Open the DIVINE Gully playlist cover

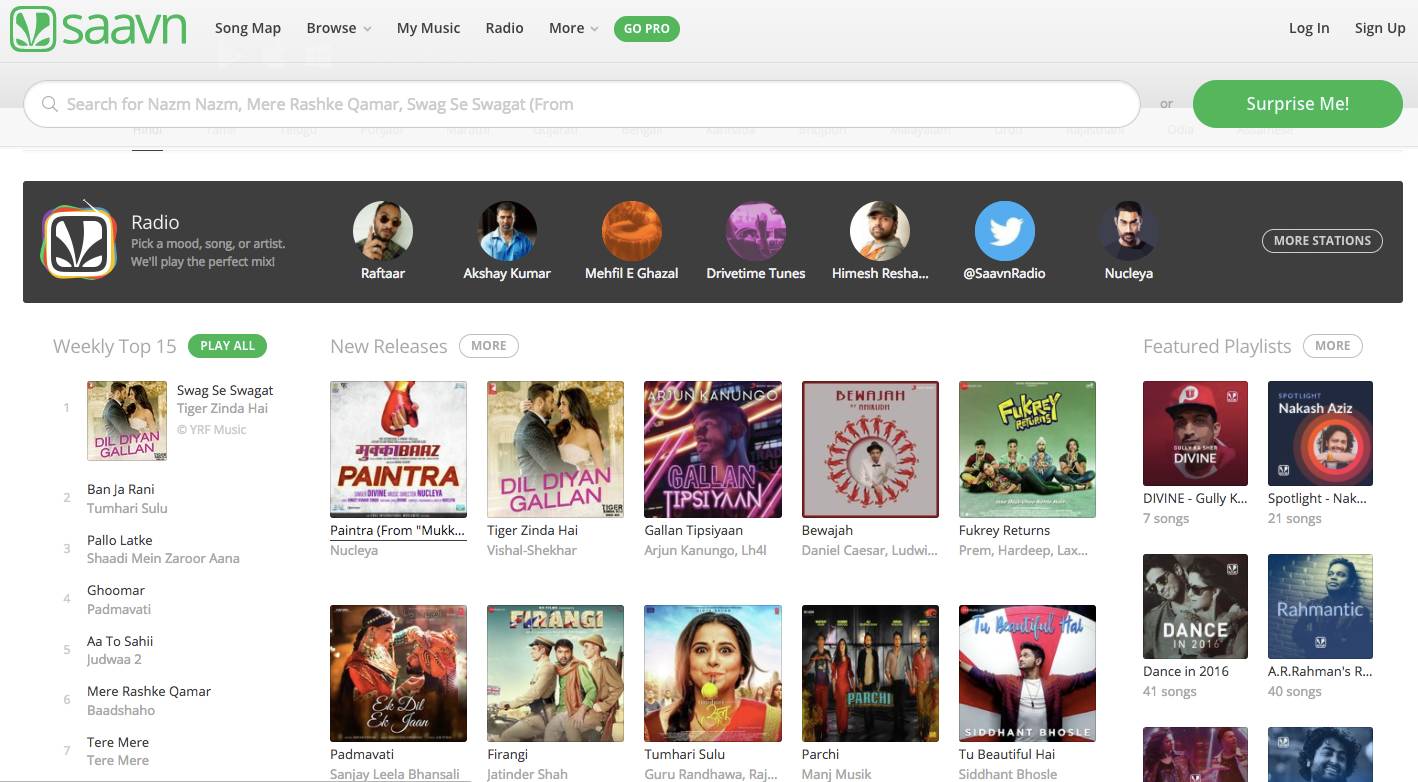pos(1195,433)
